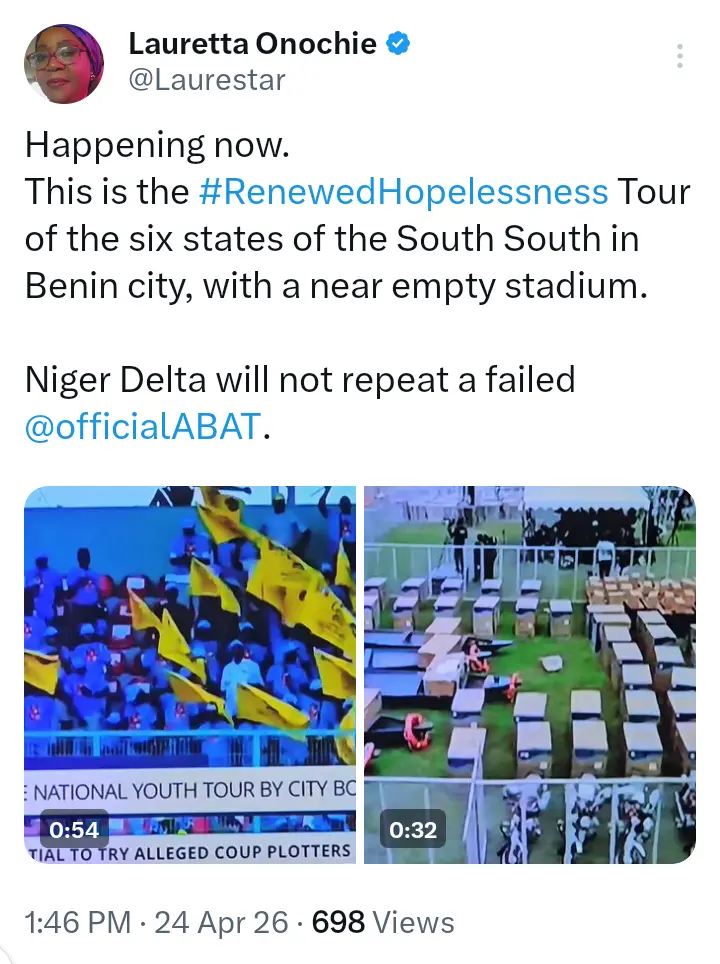Image resolution: width=720 pixels, height=964 pixels.
Task: Visit the @officialABAT mention
Action: [143, 427]
